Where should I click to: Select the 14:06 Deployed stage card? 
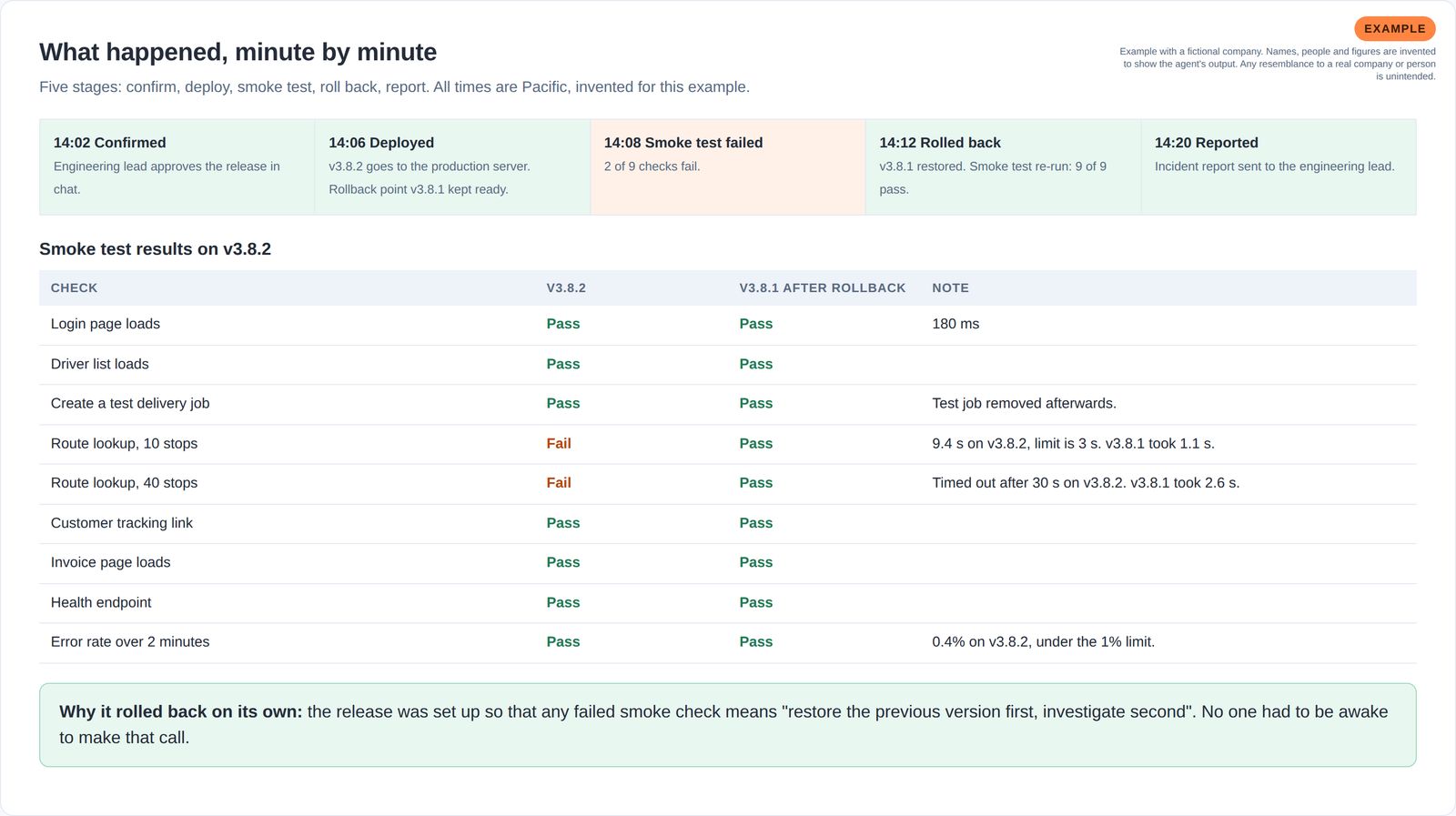pos(452,166)
